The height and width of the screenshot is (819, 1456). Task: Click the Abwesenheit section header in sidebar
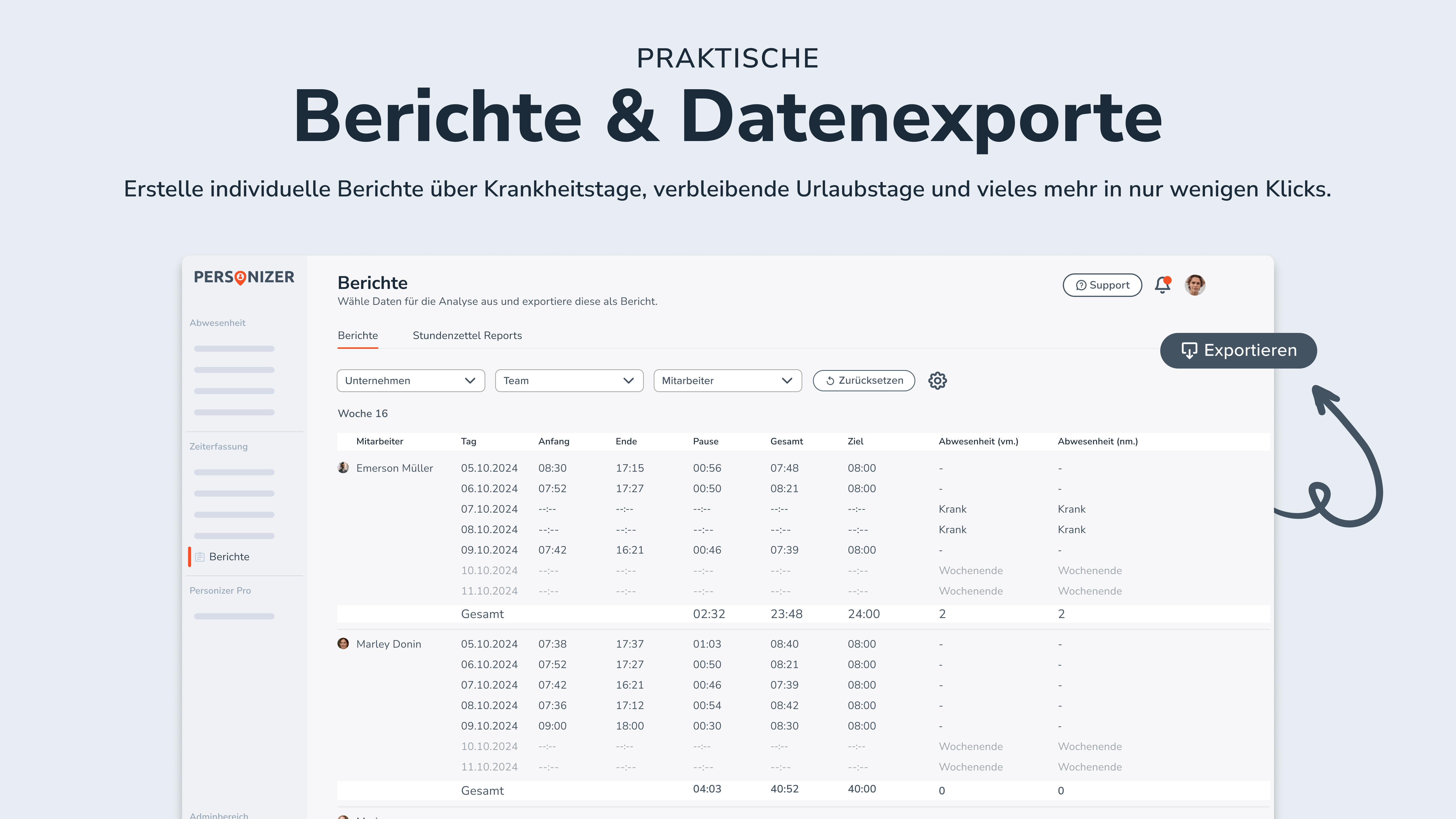click(217, 323)
